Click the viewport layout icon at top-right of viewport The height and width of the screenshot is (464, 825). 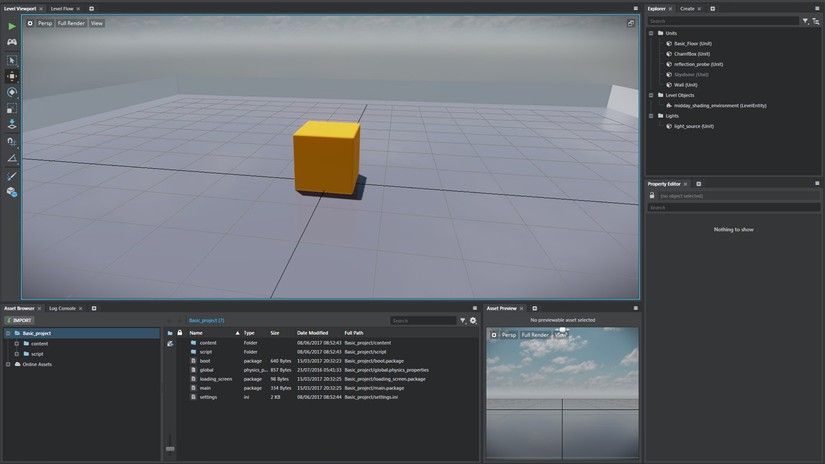630,23
